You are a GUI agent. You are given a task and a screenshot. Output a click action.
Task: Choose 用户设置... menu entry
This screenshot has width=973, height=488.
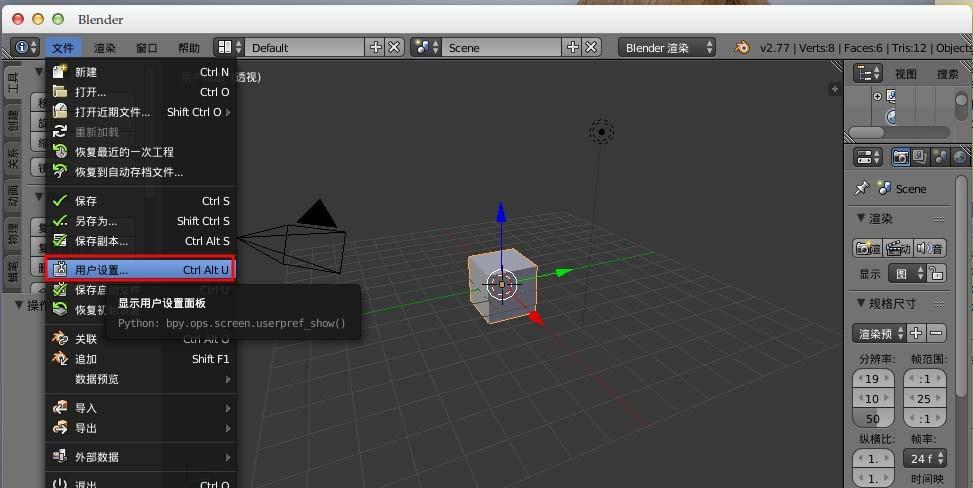pos(140,269)
